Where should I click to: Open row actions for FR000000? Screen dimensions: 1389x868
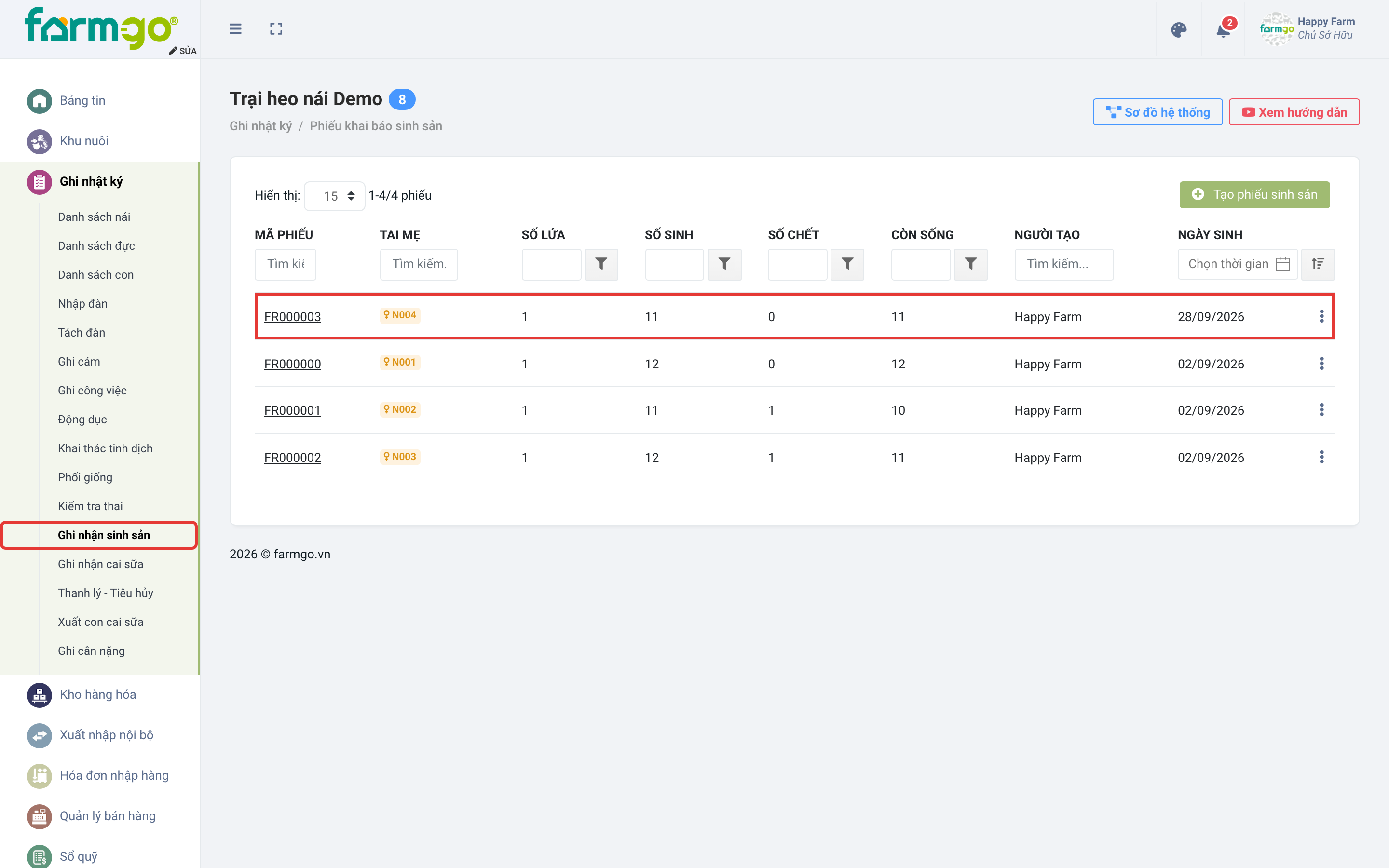[1321, 364]
